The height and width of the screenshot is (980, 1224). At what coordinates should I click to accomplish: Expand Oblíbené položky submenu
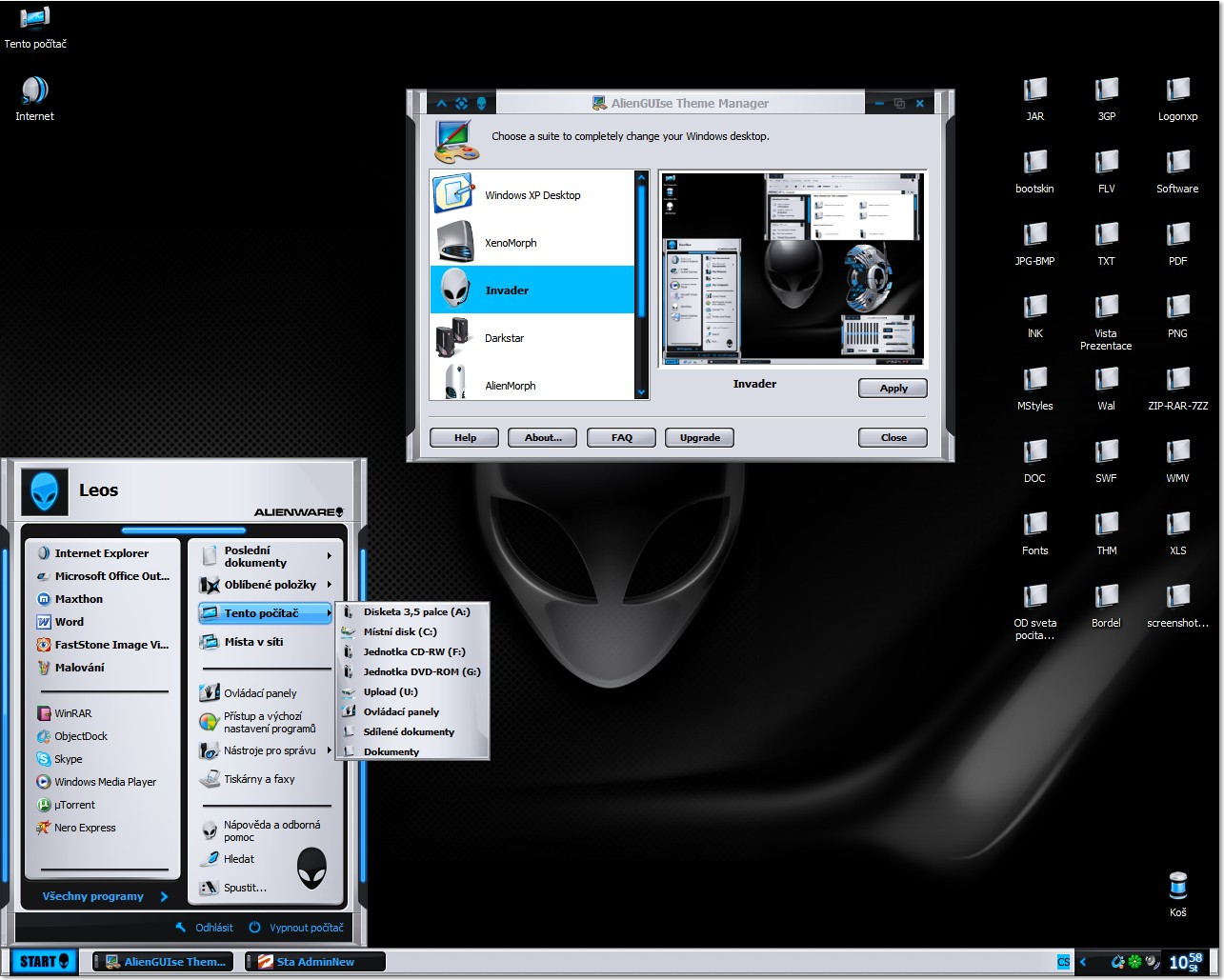click(266, 585)
